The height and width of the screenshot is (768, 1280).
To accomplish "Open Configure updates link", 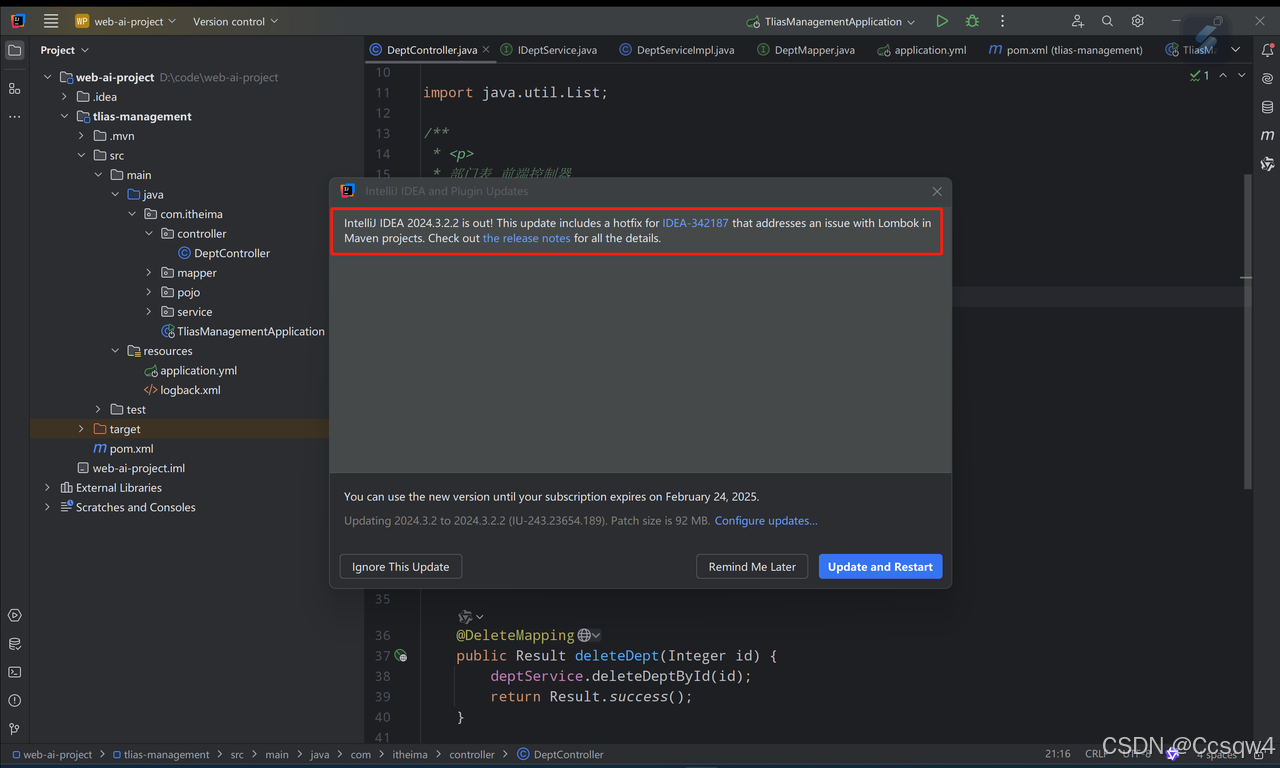I will tap(766, 521).
